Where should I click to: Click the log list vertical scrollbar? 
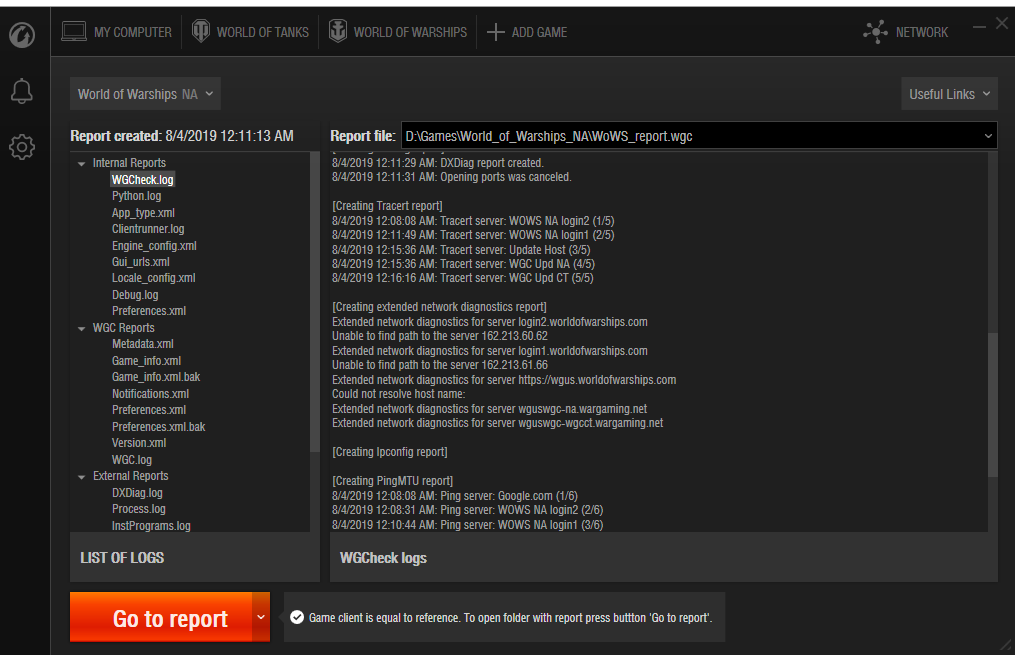pos(315,302)
